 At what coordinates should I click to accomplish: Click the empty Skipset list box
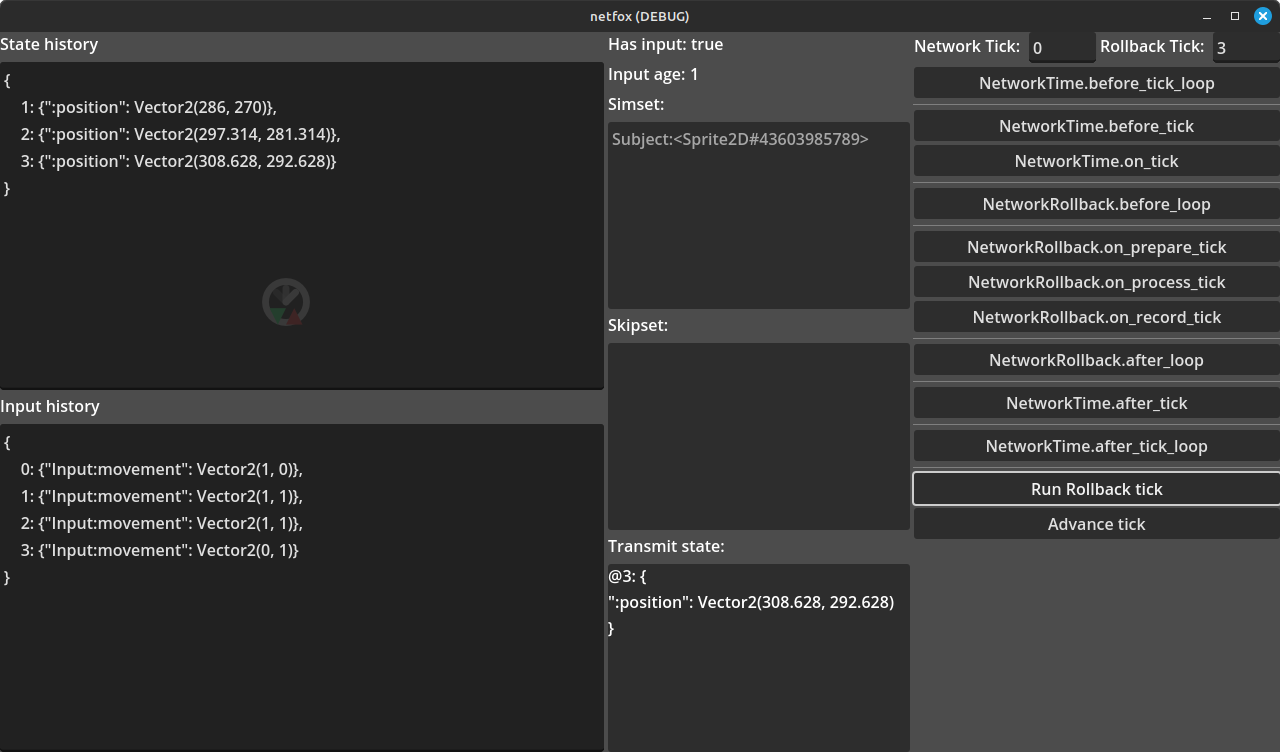[x=759, y=436]
